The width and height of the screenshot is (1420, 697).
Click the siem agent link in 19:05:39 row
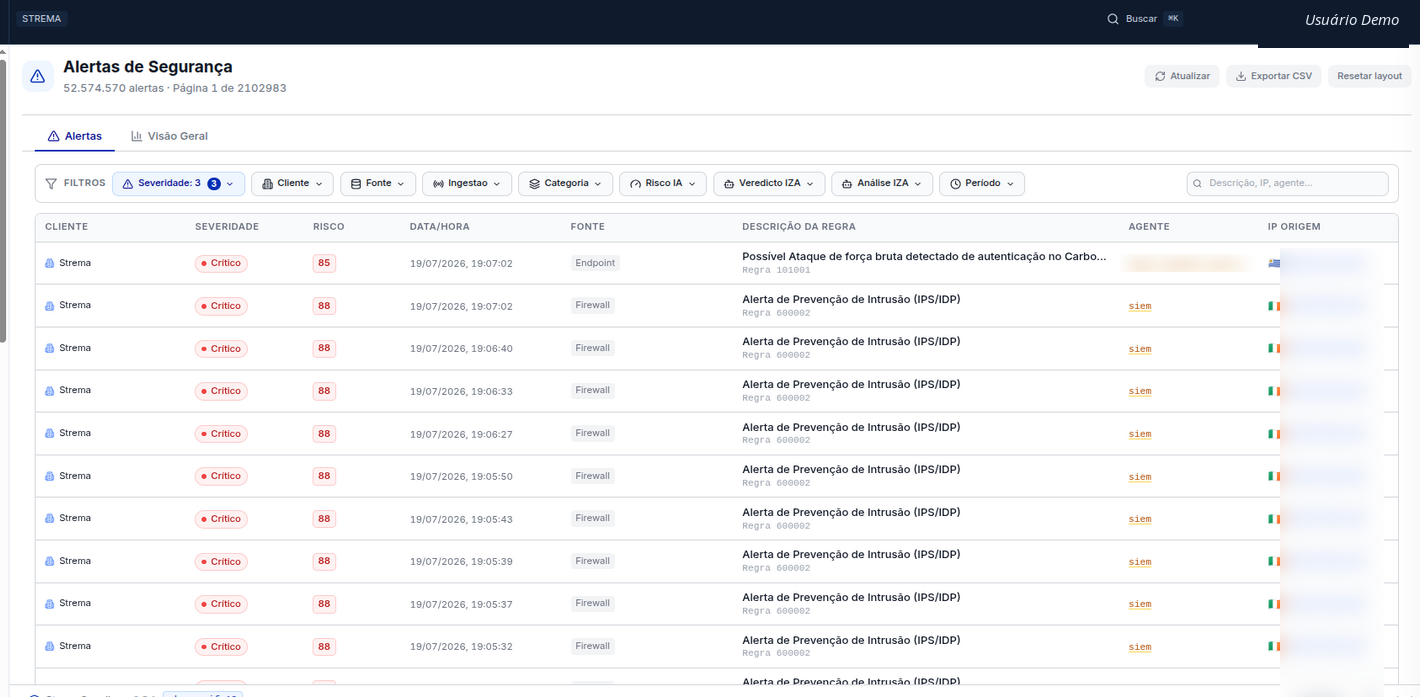pyautogui.click(x=1140, y=562)
